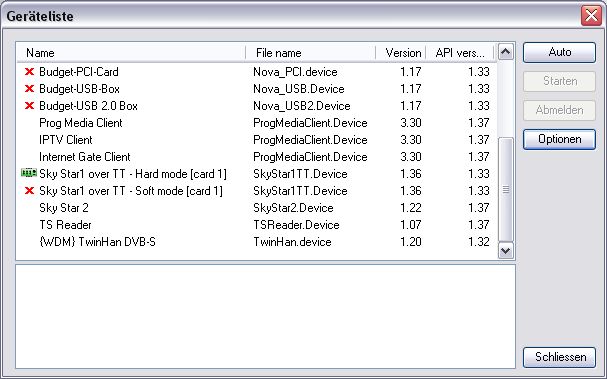Select the Sky Star 2 device
The height and width of the screenshot is (379, 607).
click(x=257, y=208)
